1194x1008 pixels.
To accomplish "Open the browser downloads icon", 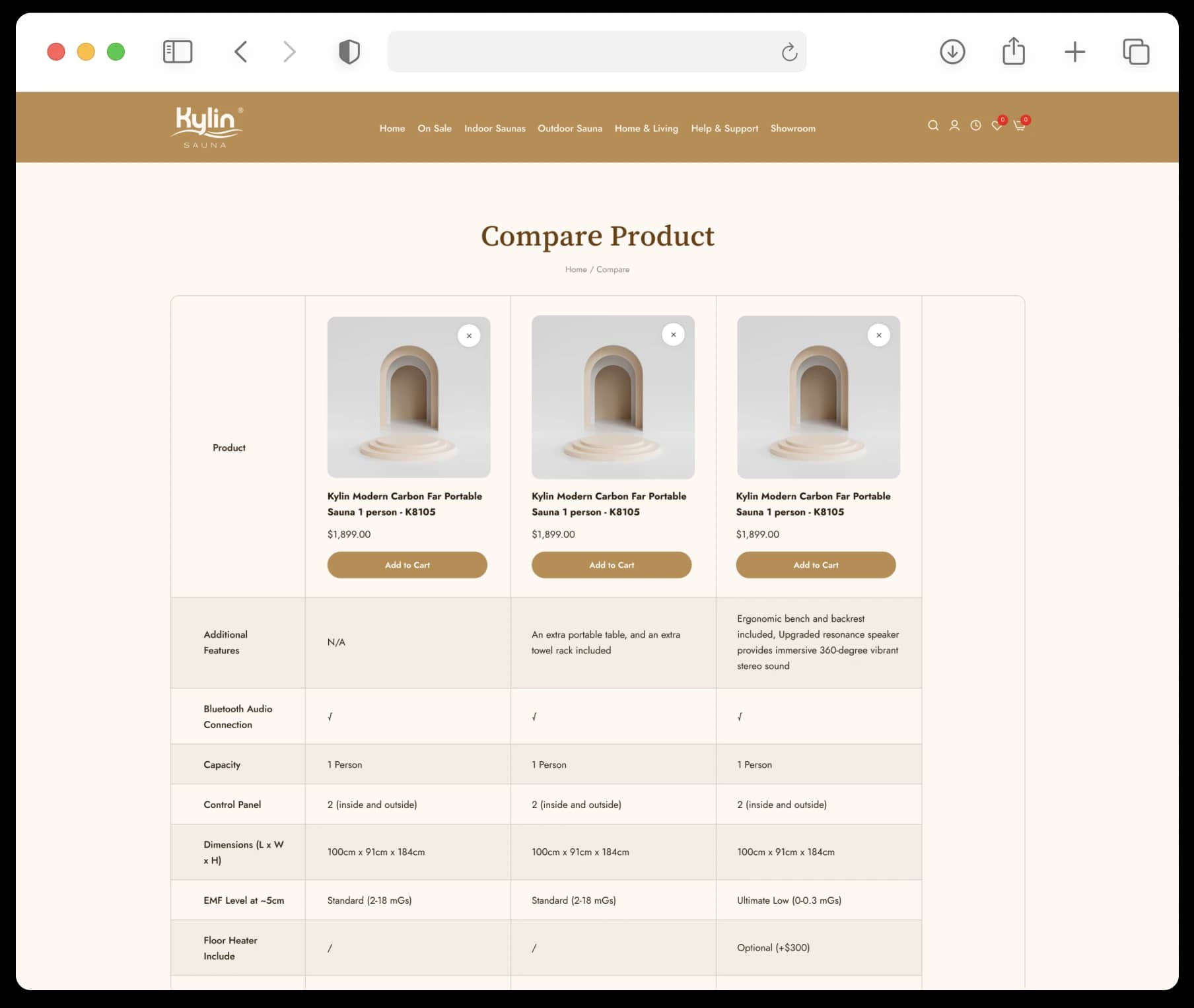I will click(x=952, y=51).
